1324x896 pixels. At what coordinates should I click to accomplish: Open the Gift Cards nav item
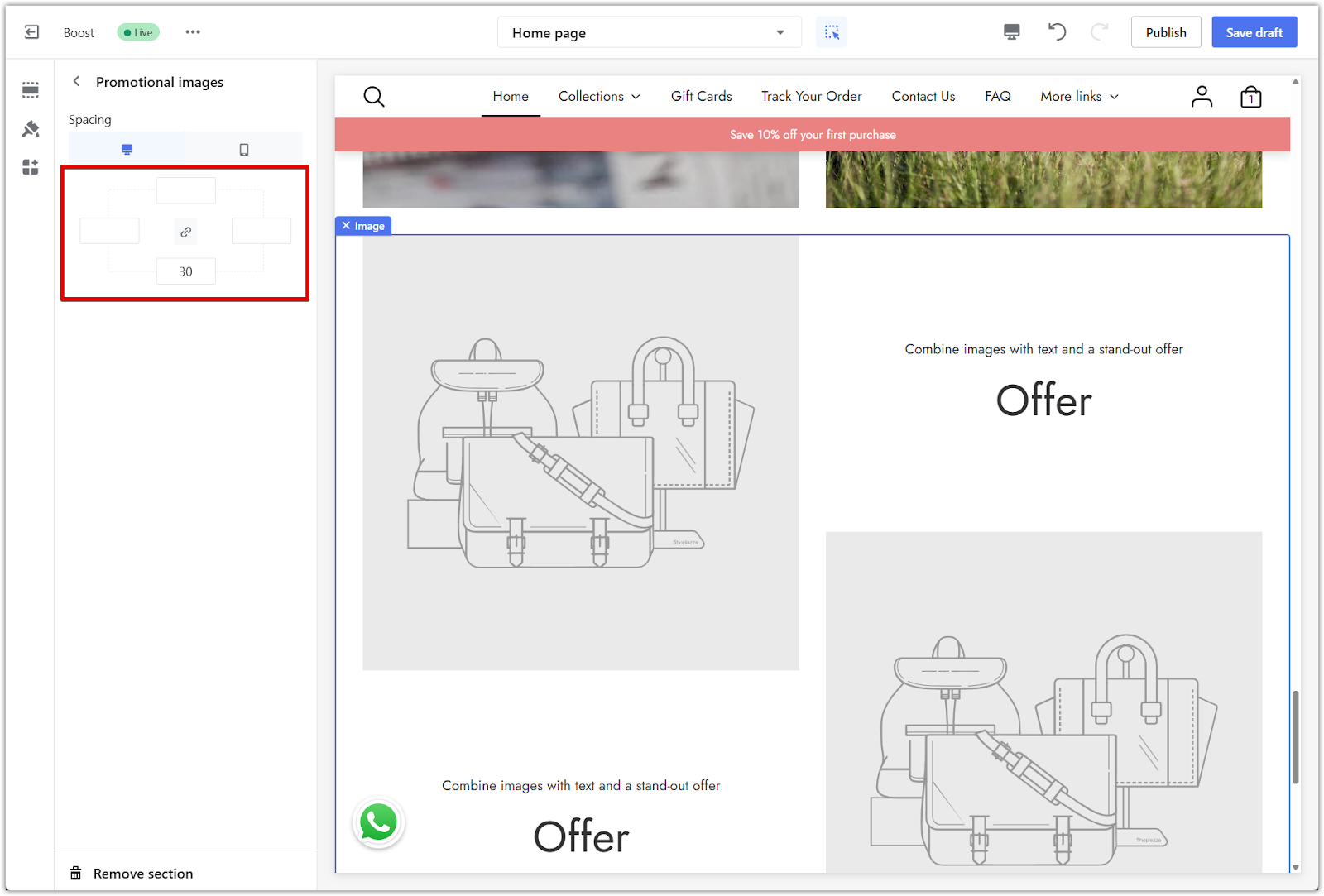[x=701, y=97]
